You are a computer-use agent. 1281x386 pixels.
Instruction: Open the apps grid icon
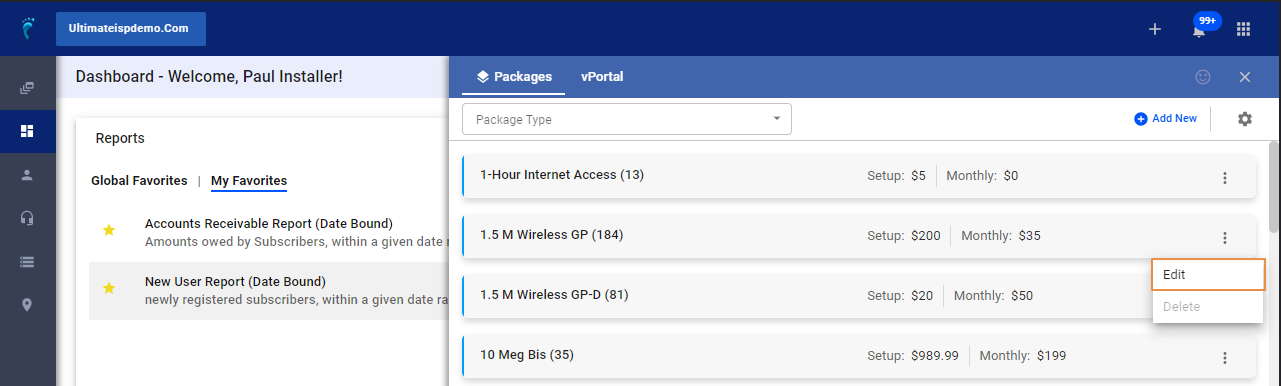point(1244,29)
